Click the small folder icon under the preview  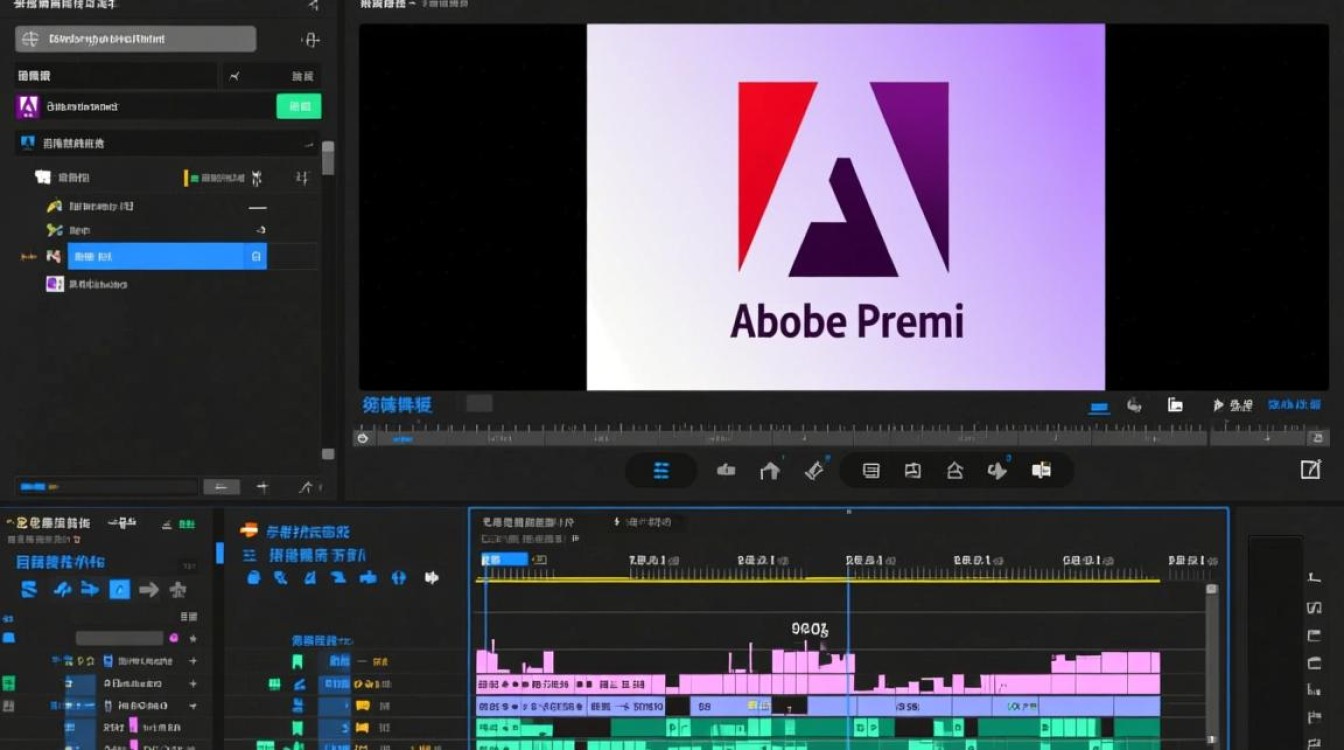coord(1176,405)
